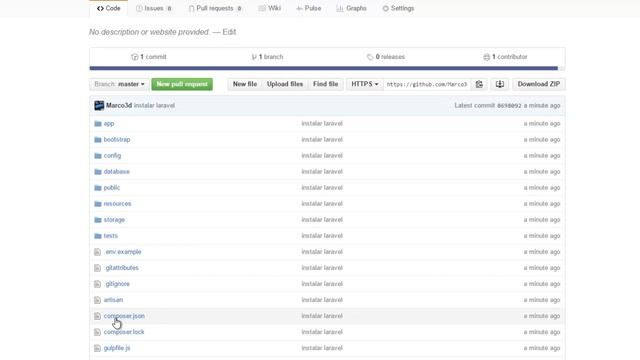
Task: Click file icon beside composer.json
Action: (97, 316)
